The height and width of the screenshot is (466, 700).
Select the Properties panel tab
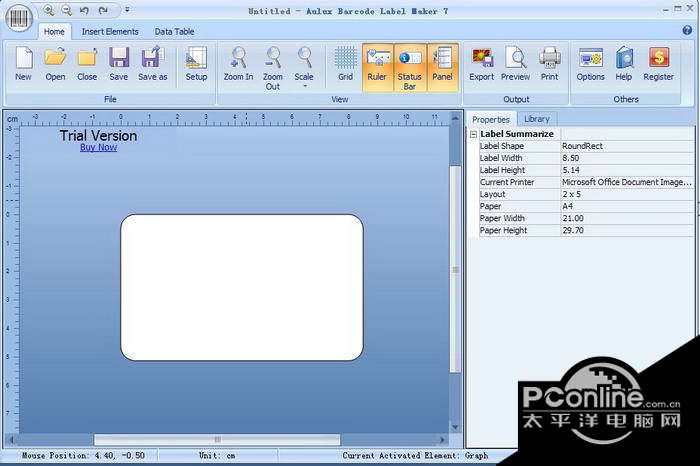click(x=491, y=120)
